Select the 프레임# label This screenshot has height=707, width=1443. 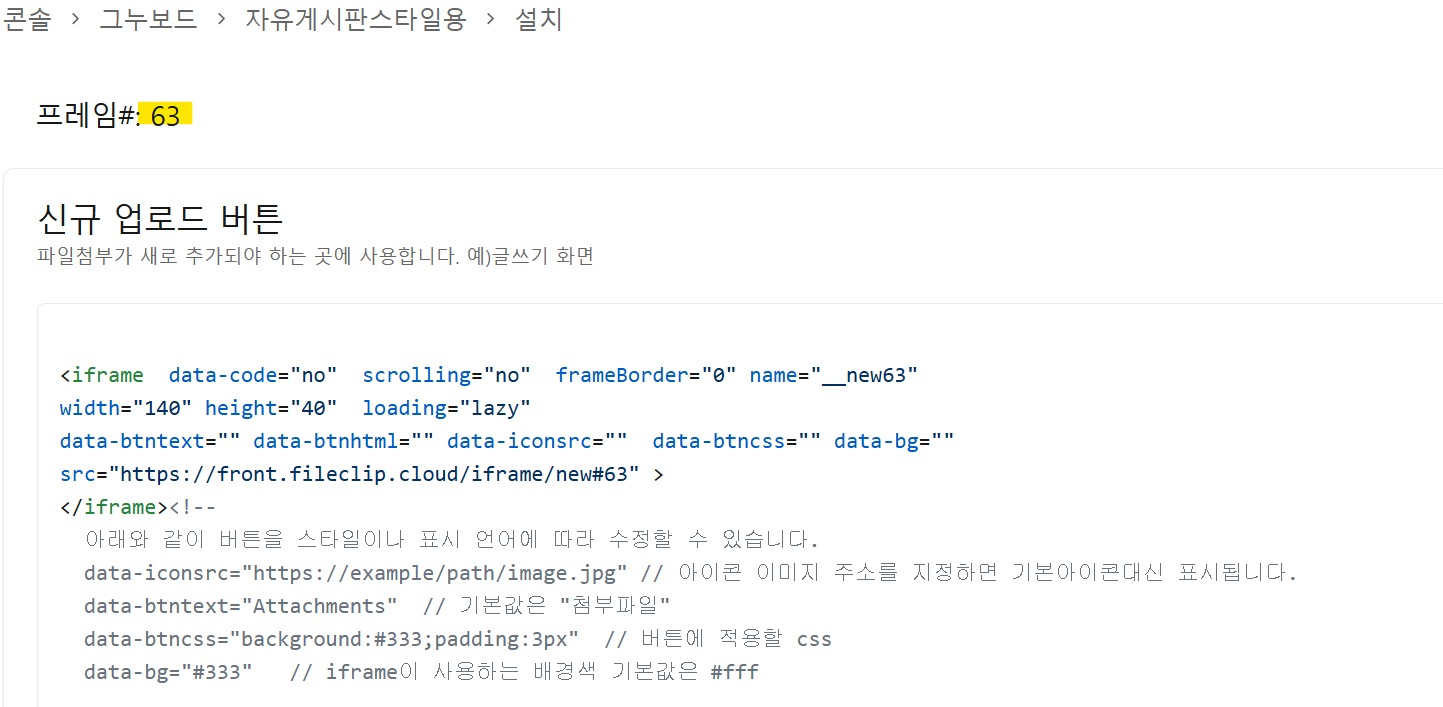point(85,115)
